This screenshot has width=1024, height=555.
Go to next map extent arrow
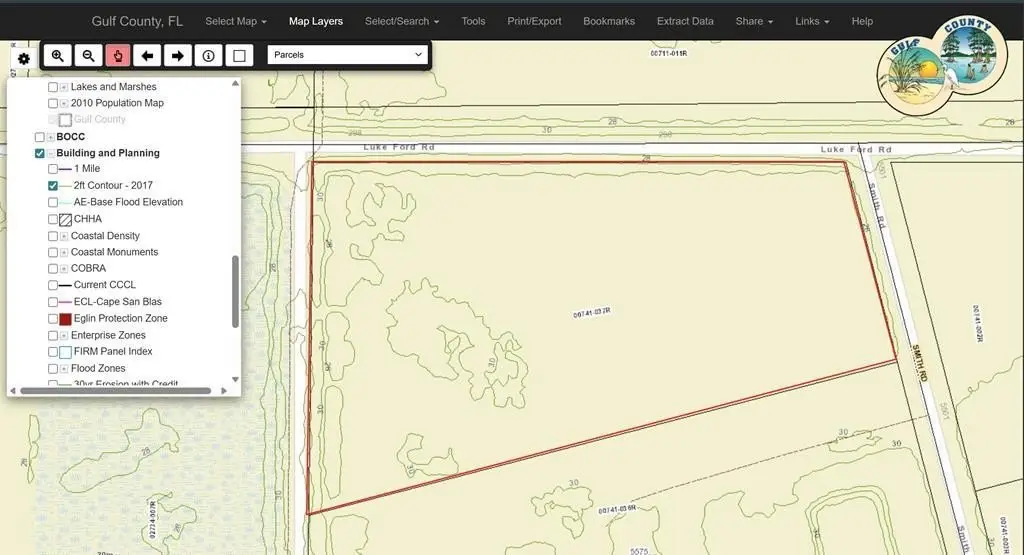[178, 56]
